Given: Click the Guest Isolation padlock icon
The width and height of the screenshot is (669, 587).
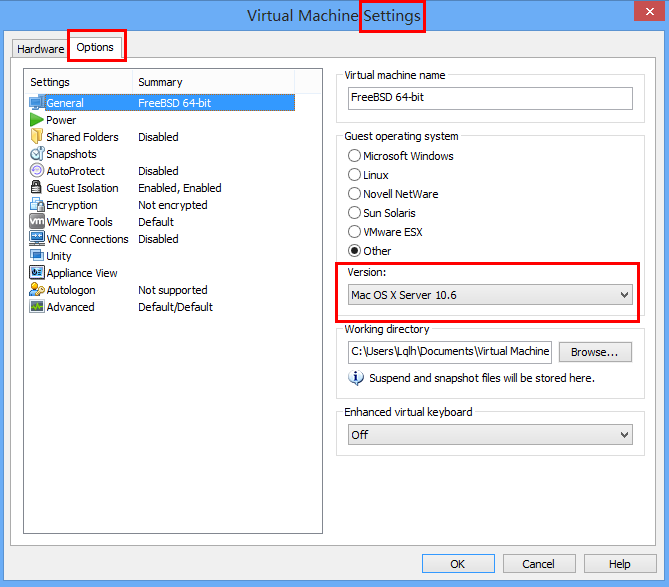Looking at the screenshot, I should click(x=37, y=188).
